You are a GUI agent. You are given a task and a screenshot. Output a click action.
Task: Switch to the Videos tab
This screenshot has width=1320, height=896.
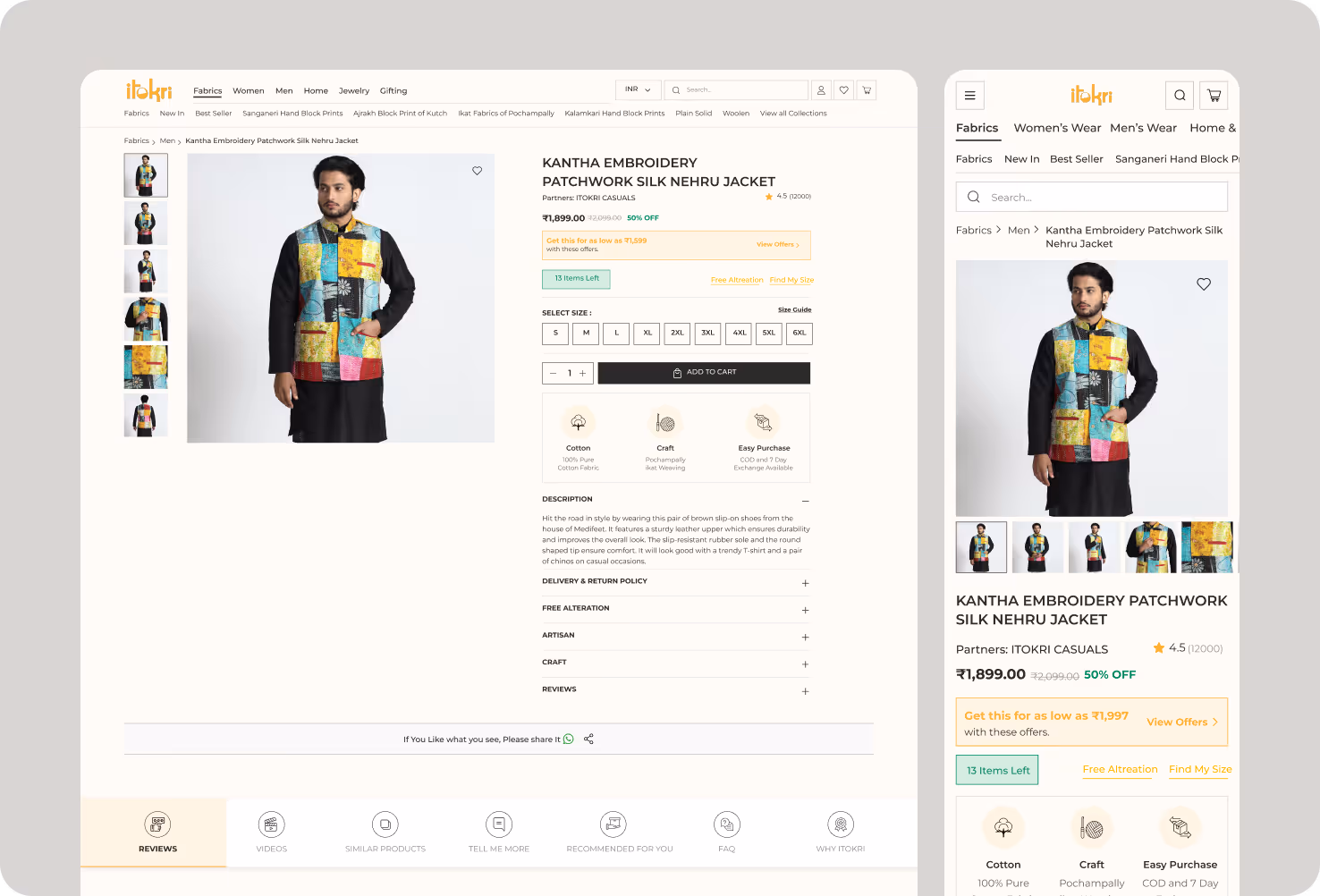pyautogui.click(x=272, y=833)
